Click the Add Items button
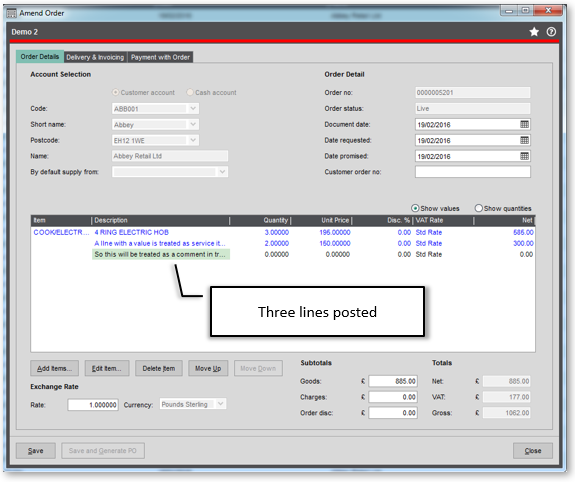The image size is (575, 482). click(x=54, y=368)
